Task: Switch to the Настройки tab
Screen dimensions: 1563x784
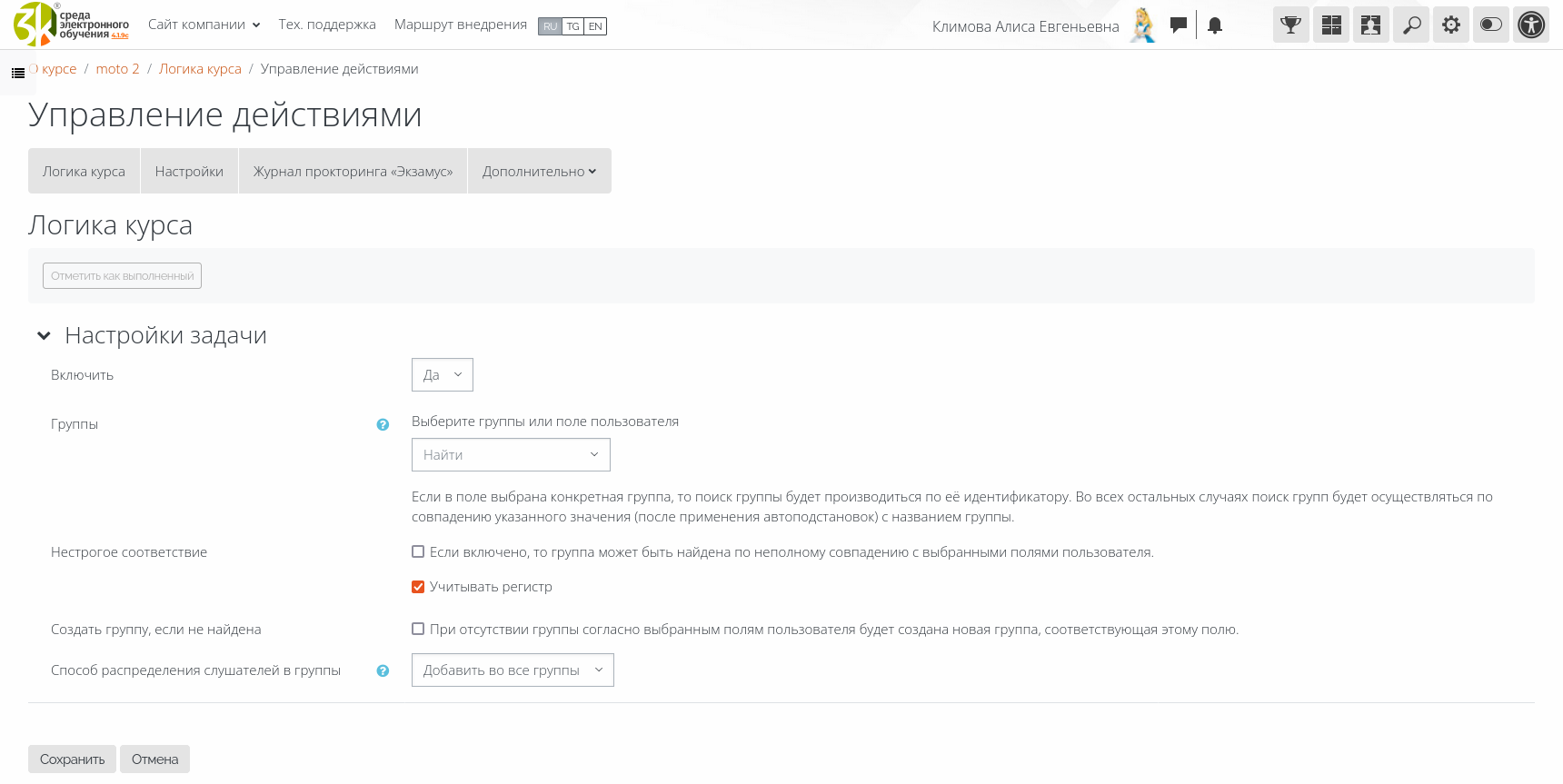Action: [x=189, y=172]
